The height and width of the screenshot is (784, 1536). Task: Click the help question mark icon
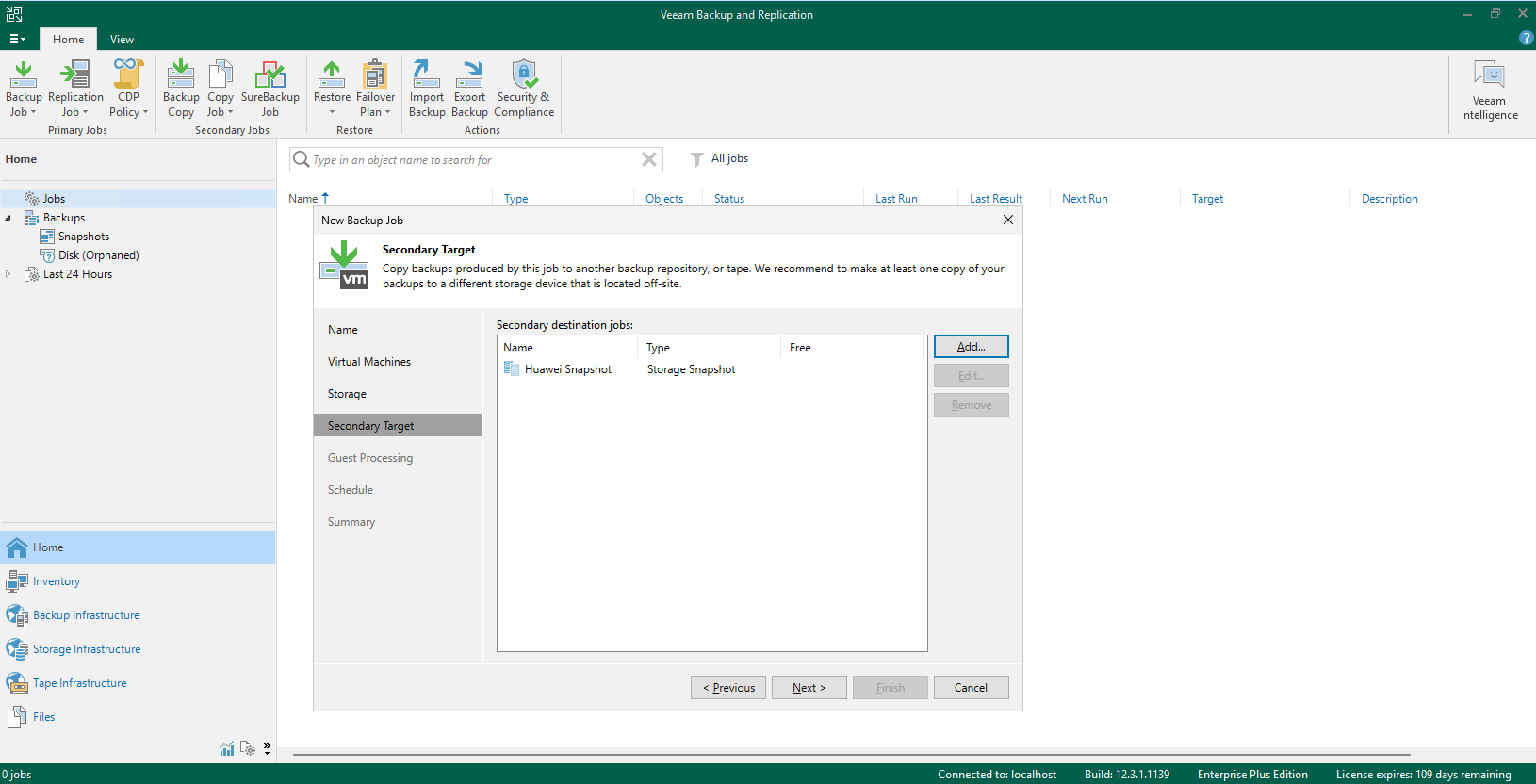coord(1526,39)
